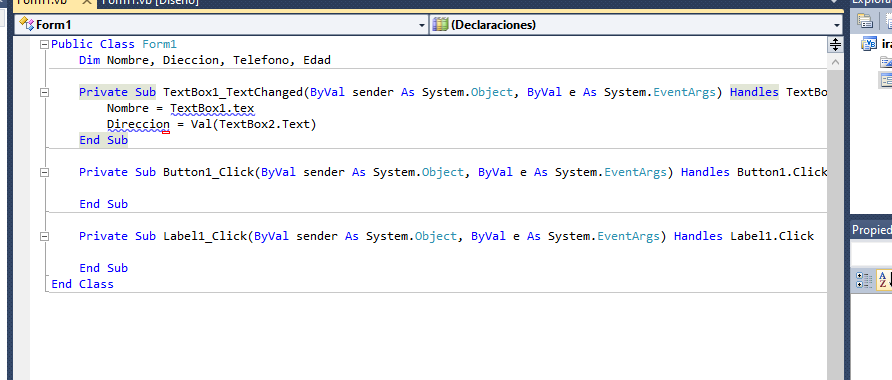Click the Form1 class icon in the dropdown
Viewport: 892px width, 380px height.
coord(26,24)
